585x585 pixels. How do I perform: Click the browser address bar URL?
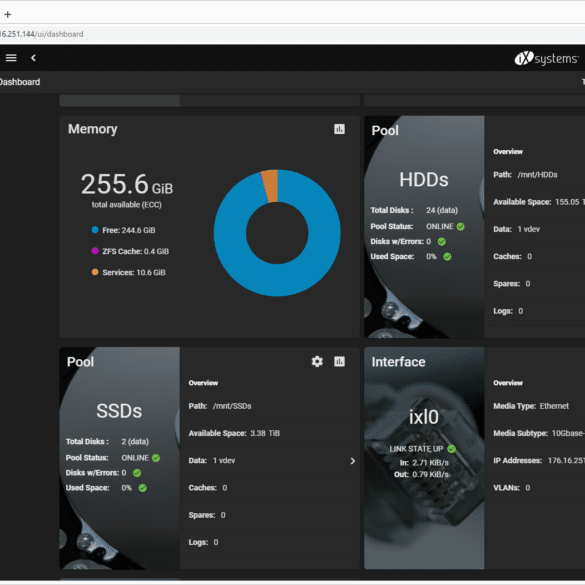point(41,34)
